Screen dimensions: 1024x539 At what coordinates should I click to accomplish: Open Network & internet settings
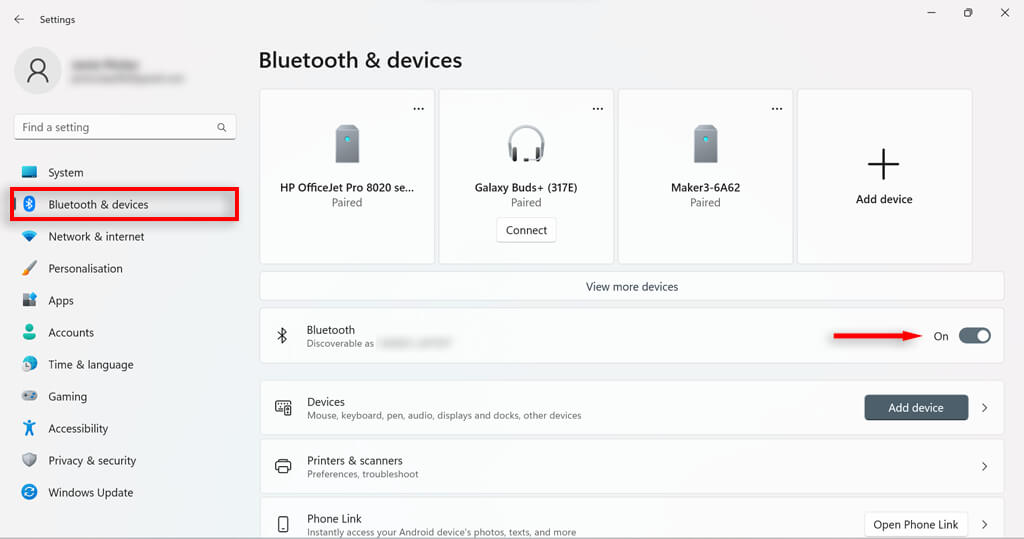[x=96, y=236]
